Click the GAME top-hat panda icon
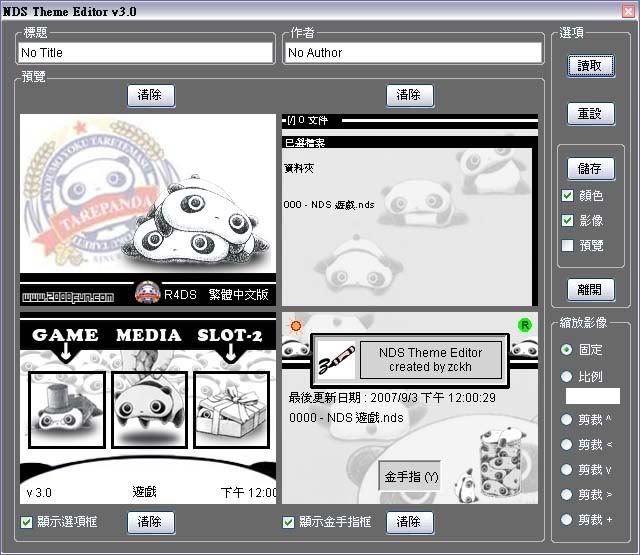 67,410
